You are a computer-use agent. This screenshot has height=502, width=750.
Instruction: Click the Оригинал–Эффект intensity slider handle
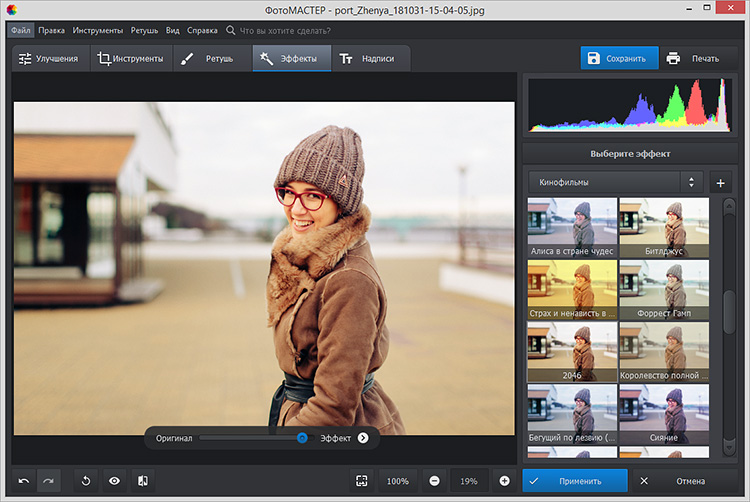(x=302, y=438)
